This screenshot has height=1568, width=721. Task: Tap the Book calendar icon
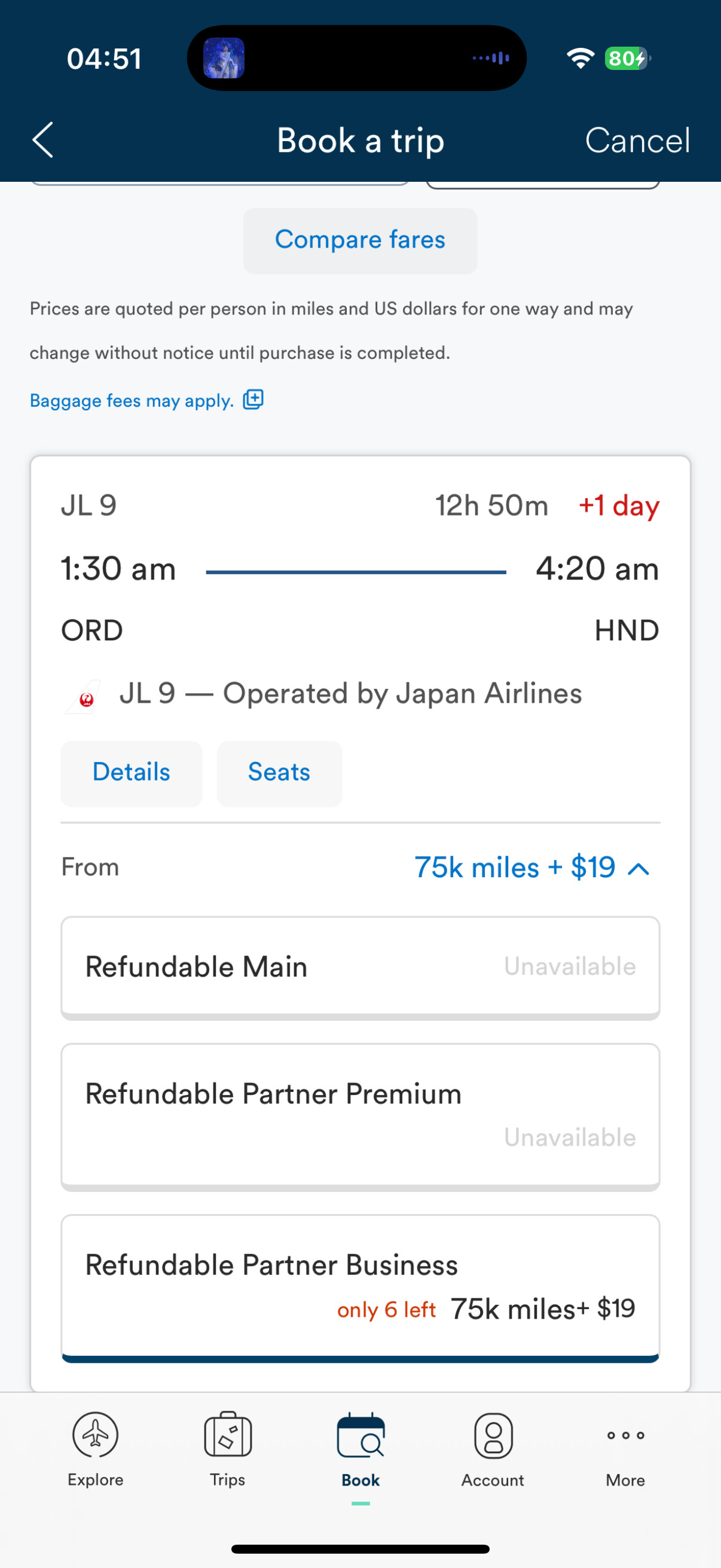(360, 1436)
